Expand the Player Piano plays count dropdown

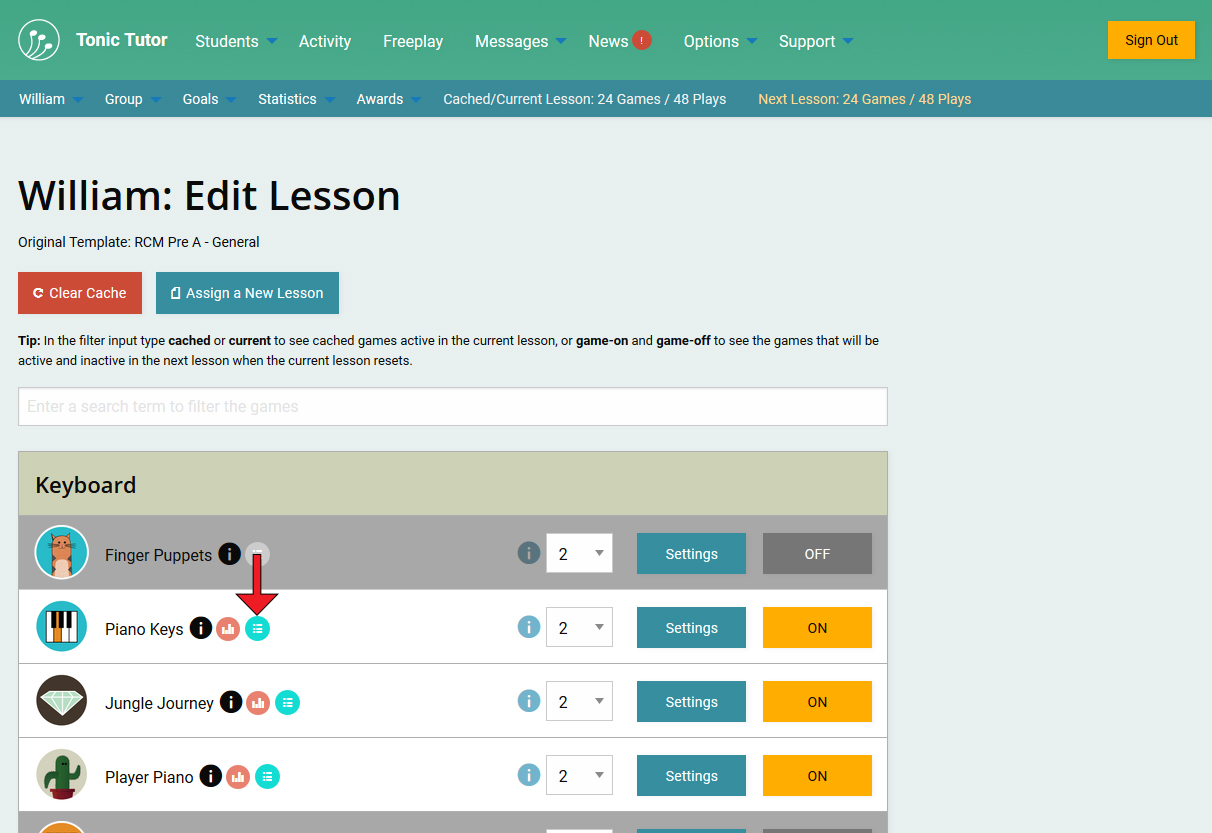(579, 776)
